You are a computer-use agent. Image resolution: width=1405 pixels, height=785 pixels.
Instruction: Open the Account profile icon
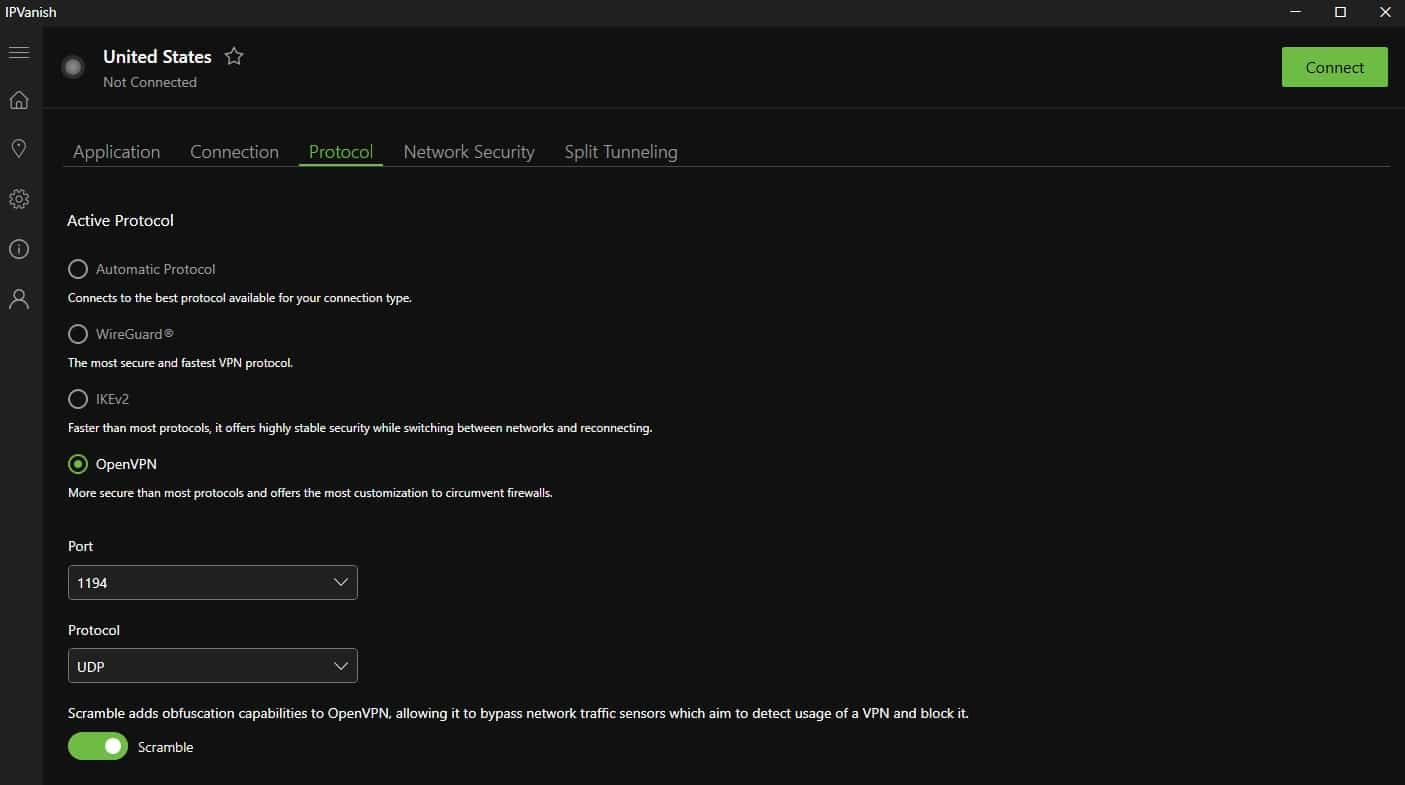coord(18,299)
